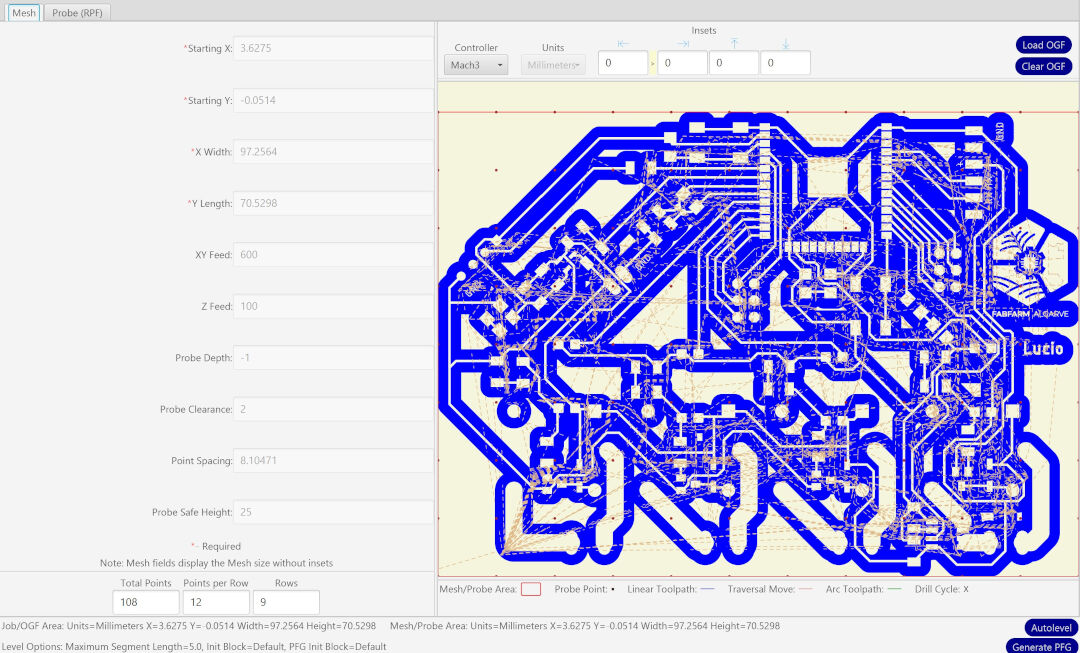Click the Linear Toolpath blue legend line

point(708,590)
